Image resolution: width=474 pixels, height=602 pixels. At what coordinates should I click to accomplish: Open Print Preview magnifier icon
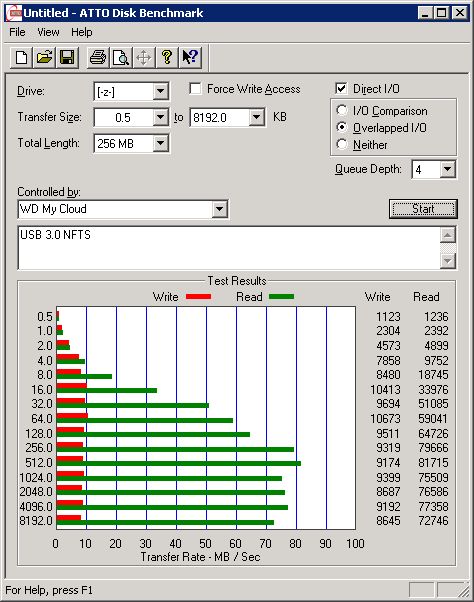[x=121, y=58]
